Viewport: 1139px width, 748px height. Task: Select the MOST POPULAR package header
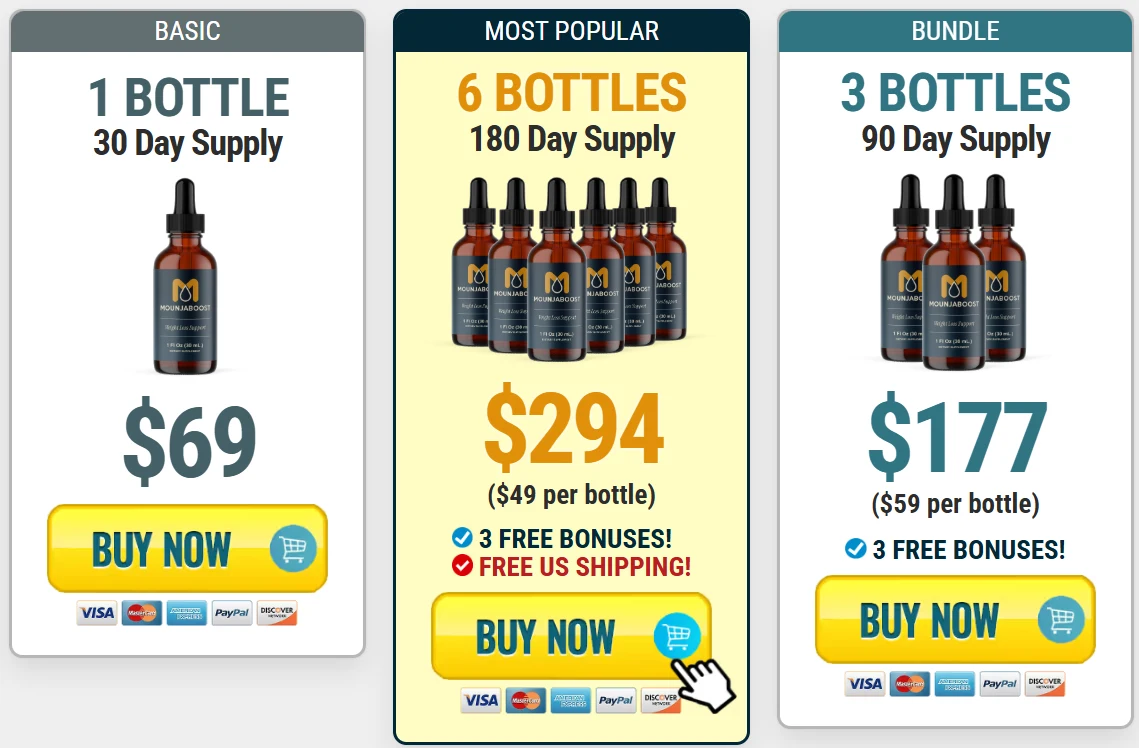pyautogui.click(x=571, y=31)
